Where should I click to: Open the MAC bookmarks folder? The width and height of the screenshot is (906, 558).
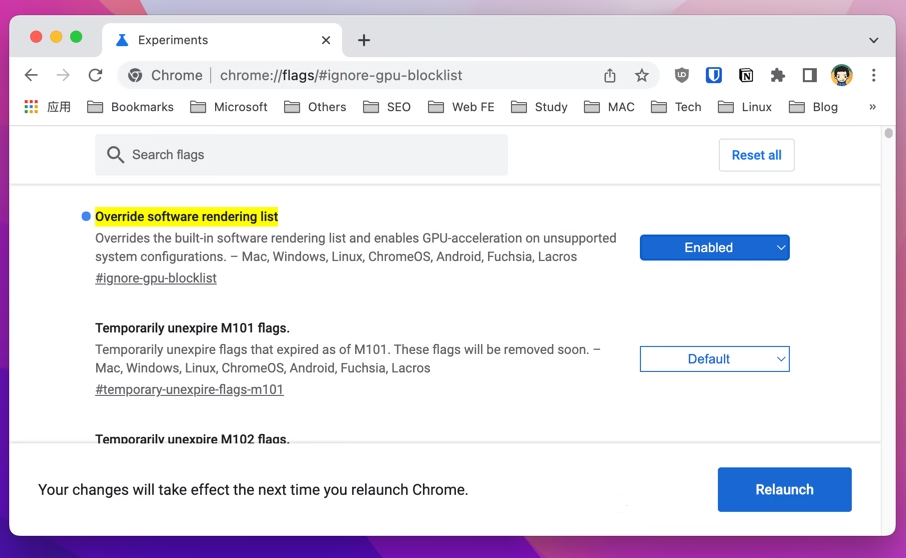tap(610, 107)
